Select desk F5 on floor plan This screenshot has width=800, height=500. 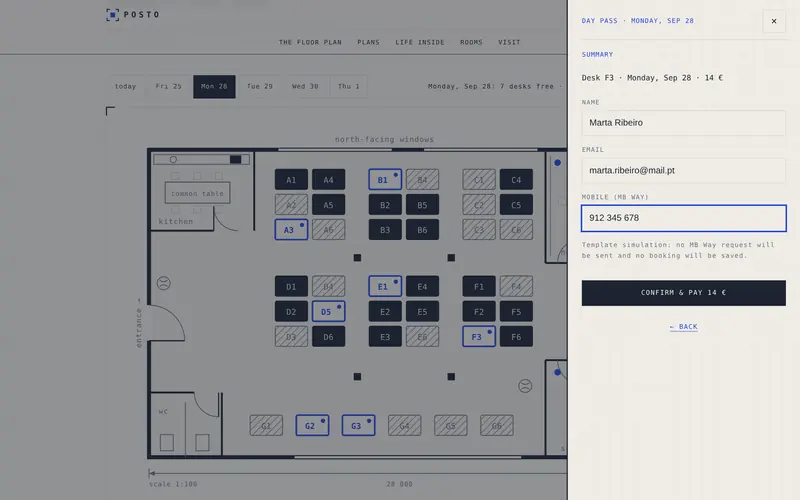(516, 311)
